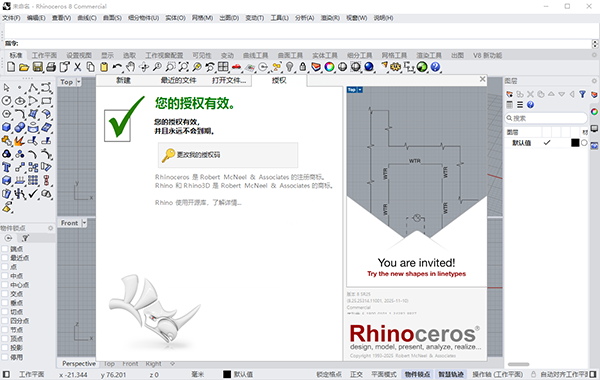Enable the 中心点 object snap checkbox

tap(5, 285)
